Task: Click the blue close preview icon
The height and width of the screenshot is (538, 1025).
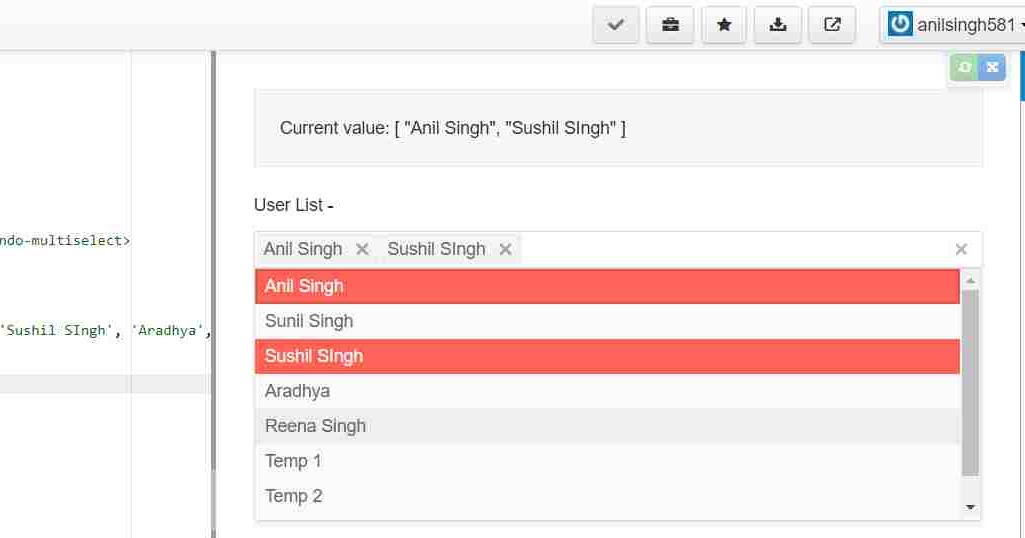Action: point(992,67)
